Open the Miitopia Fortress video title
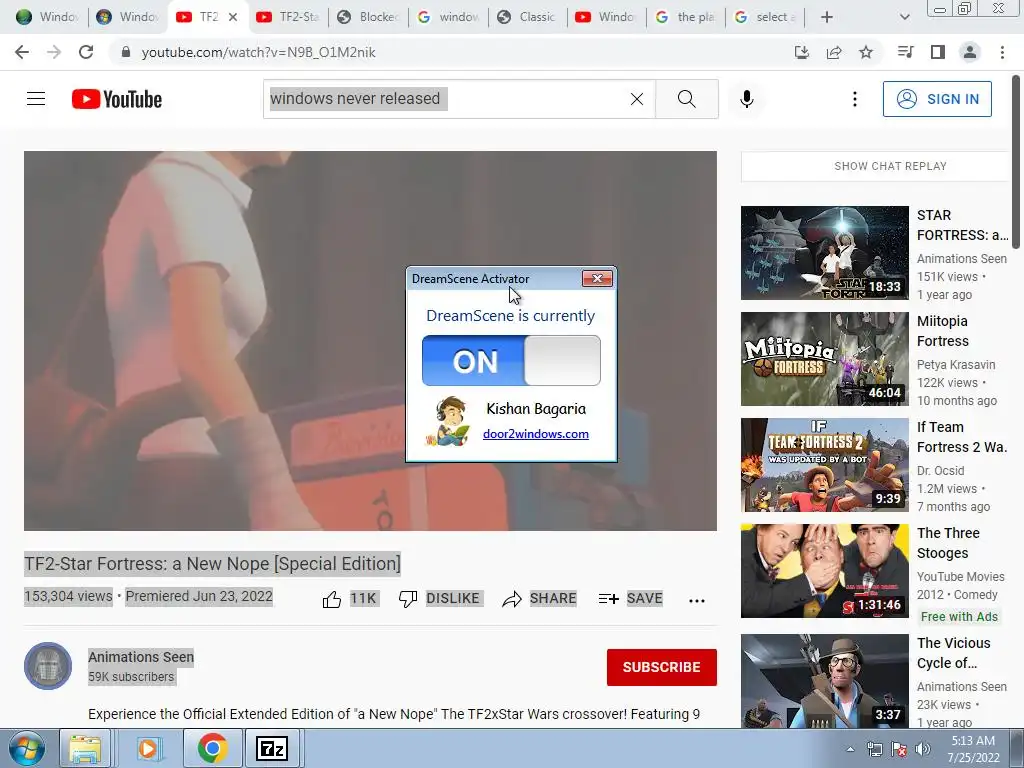Screen dimensions: 1024x768 click(942, 331)
